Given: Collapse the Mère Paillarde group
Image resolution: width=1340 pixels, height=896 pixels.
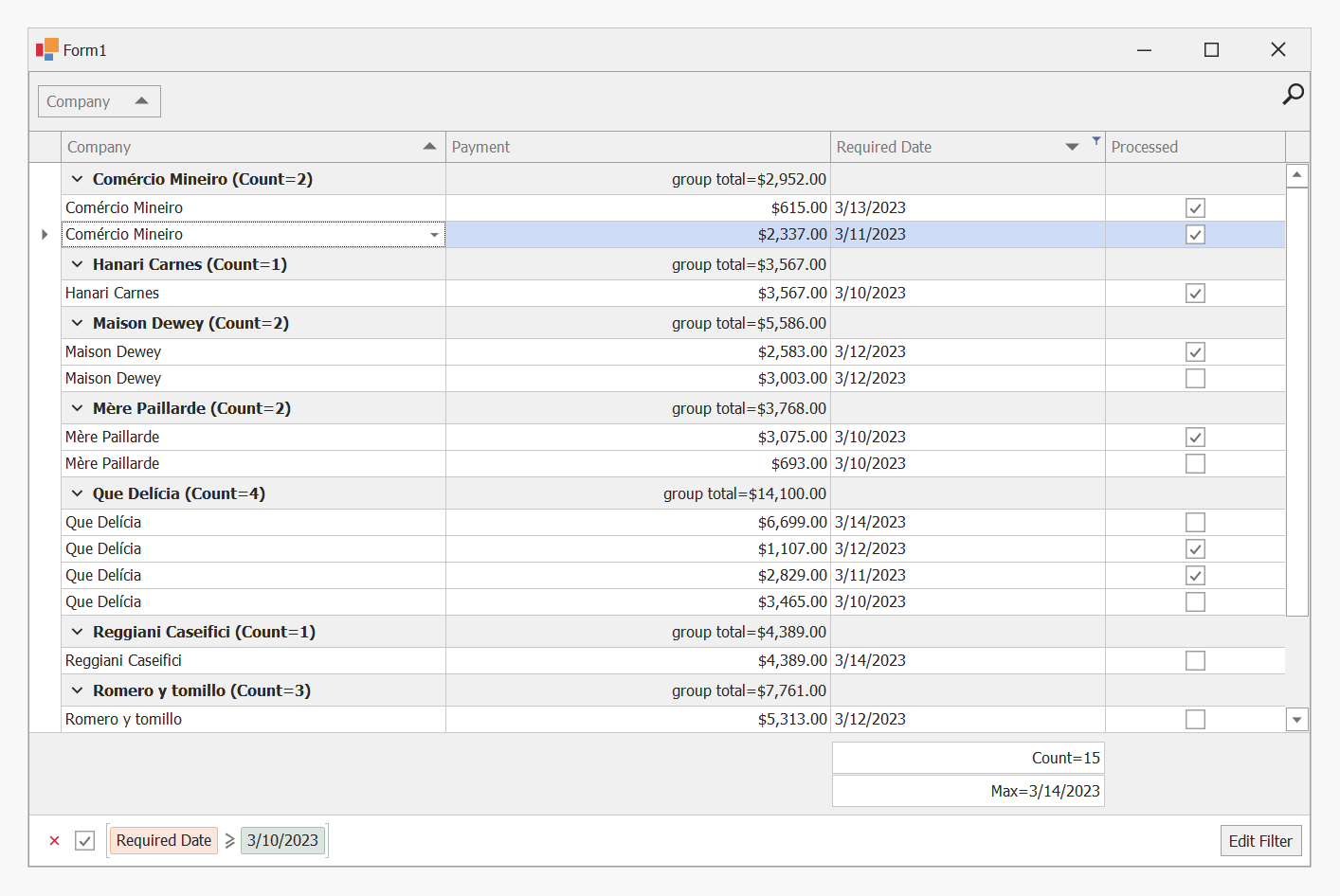Looking at the screenshot, I should tap(78, 408).
